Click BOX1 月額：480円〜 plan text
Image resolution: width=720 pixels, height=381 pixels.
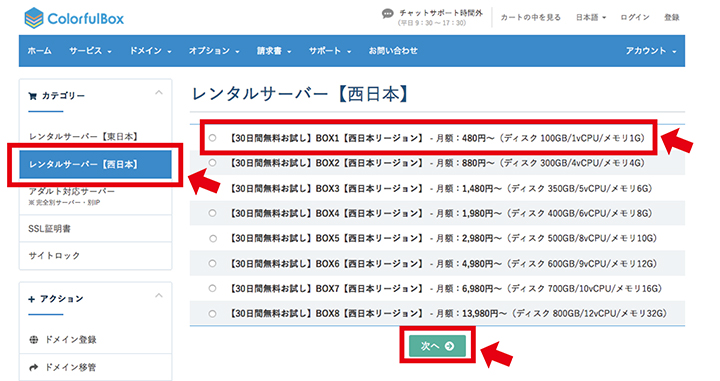click(x=438, y=138)
